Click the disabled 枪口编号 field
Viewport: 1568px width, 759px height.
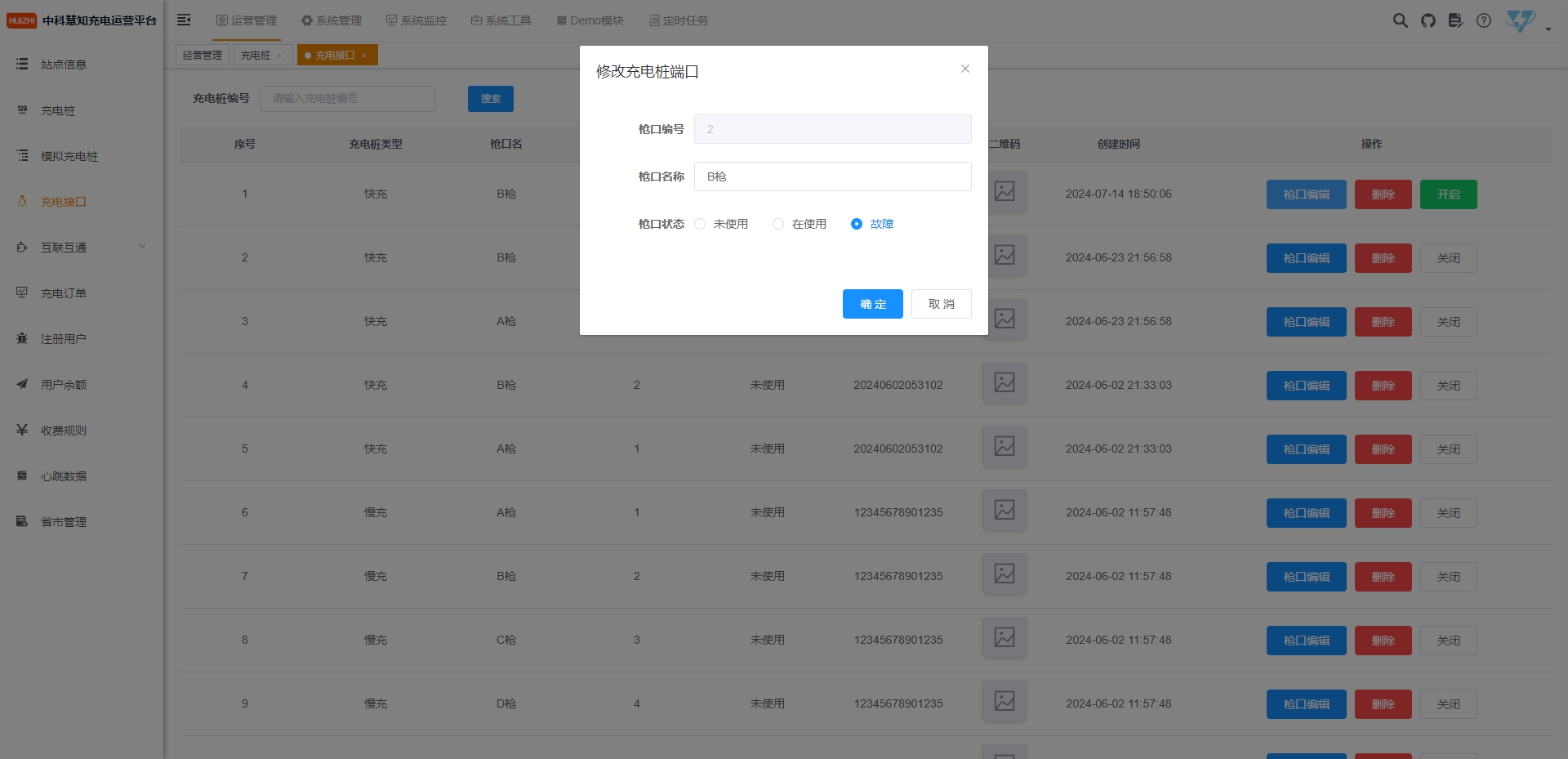coord(833,129)
